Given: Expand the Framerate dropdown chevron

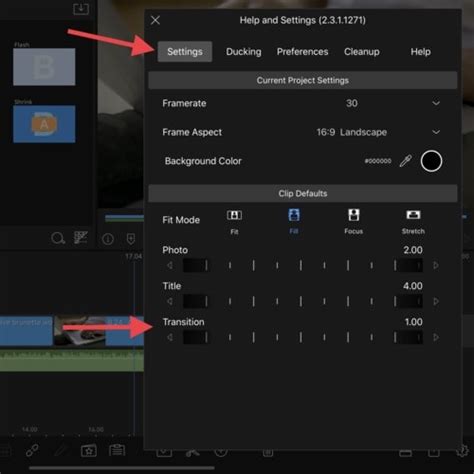Looking at the screenshot, I should point(436,103).
